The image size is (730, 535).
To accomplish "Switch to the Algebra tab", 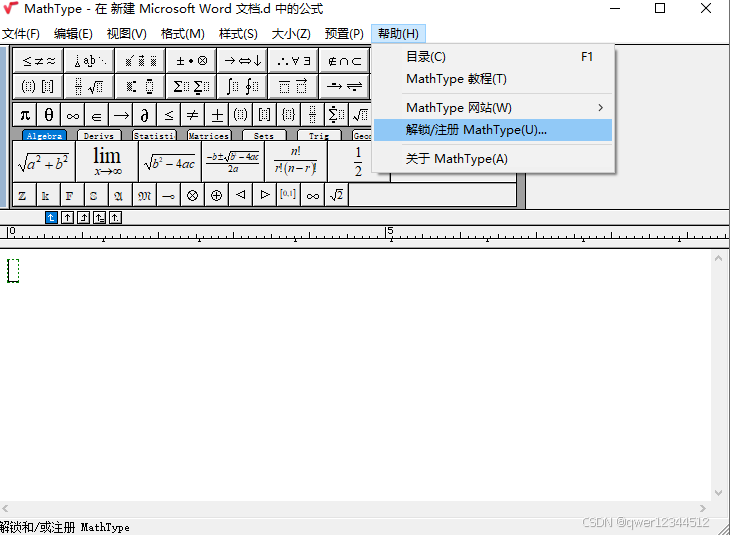I will tap(44, 135).
